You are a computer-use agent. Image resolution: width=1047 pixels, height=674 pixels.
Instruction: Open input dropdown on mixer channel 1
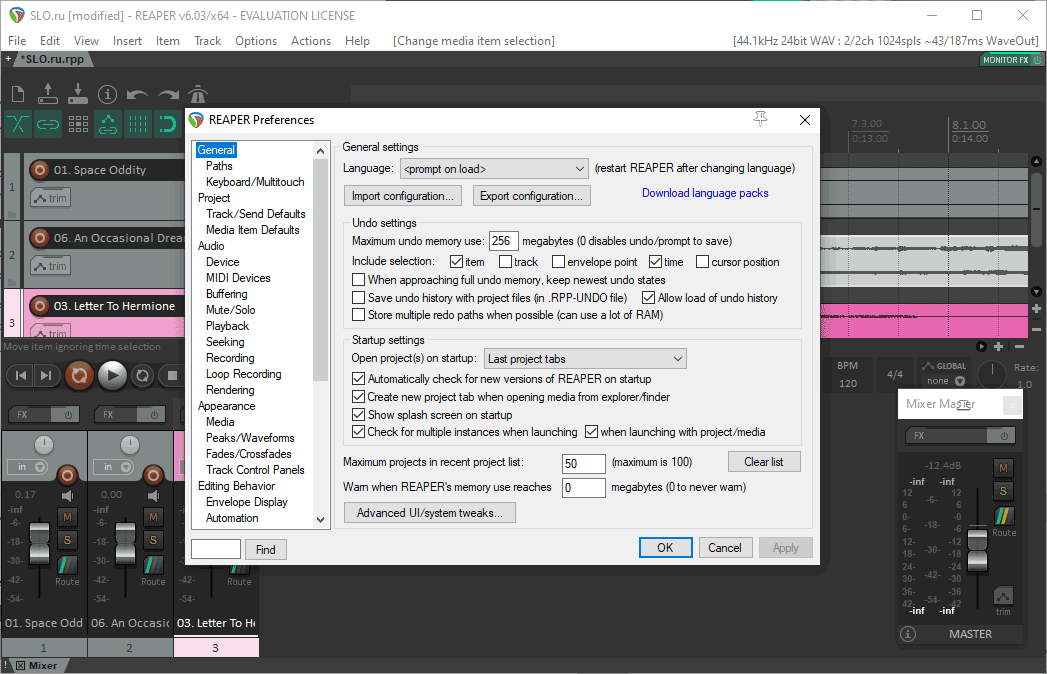point(27,467)
